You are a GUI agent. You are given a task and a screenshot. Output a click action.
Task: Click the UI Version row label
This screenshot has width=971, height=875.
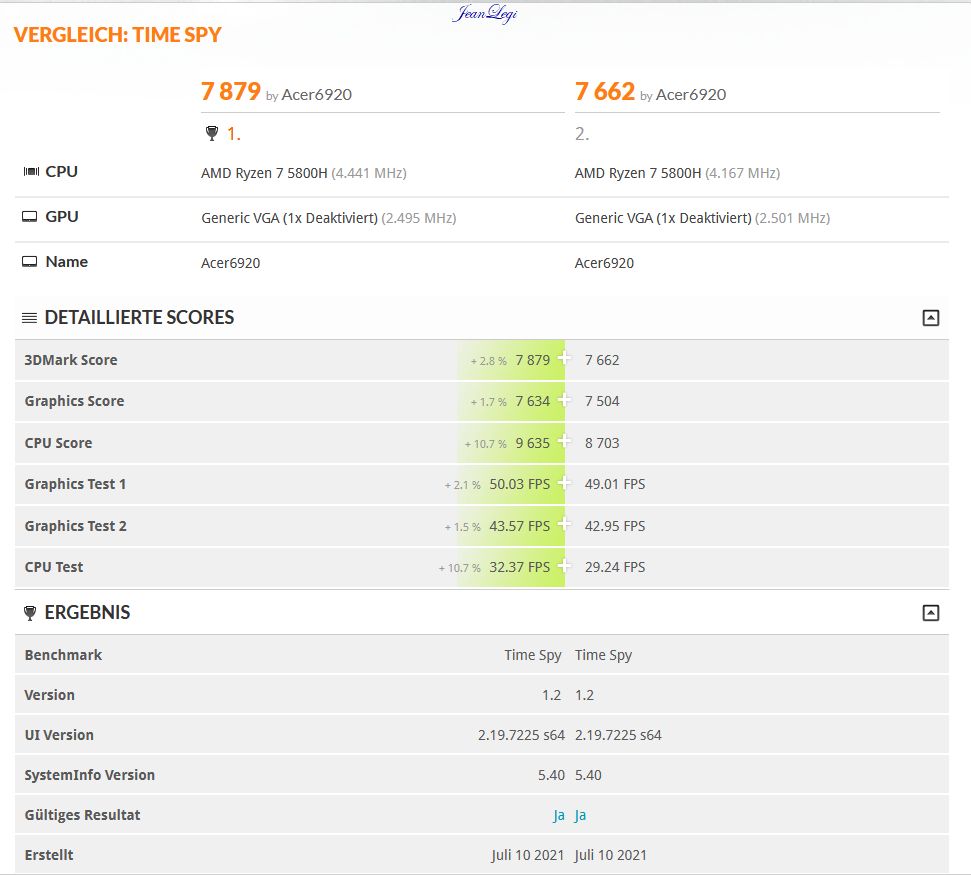click(x=59, y=735)
